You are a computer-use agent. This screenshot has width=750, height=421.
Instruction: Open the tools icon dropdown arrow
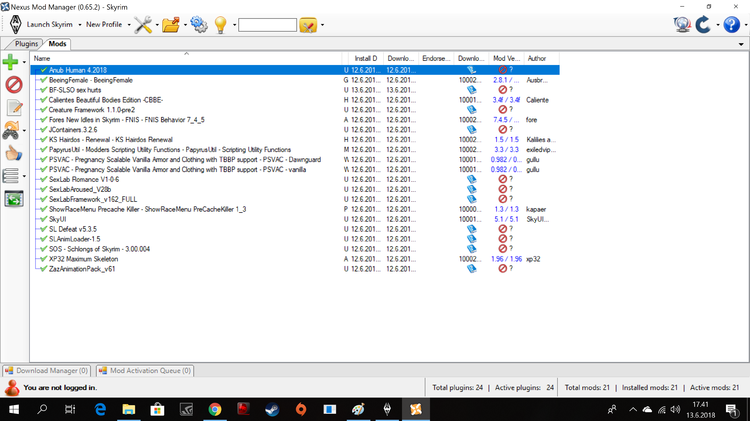157,25
